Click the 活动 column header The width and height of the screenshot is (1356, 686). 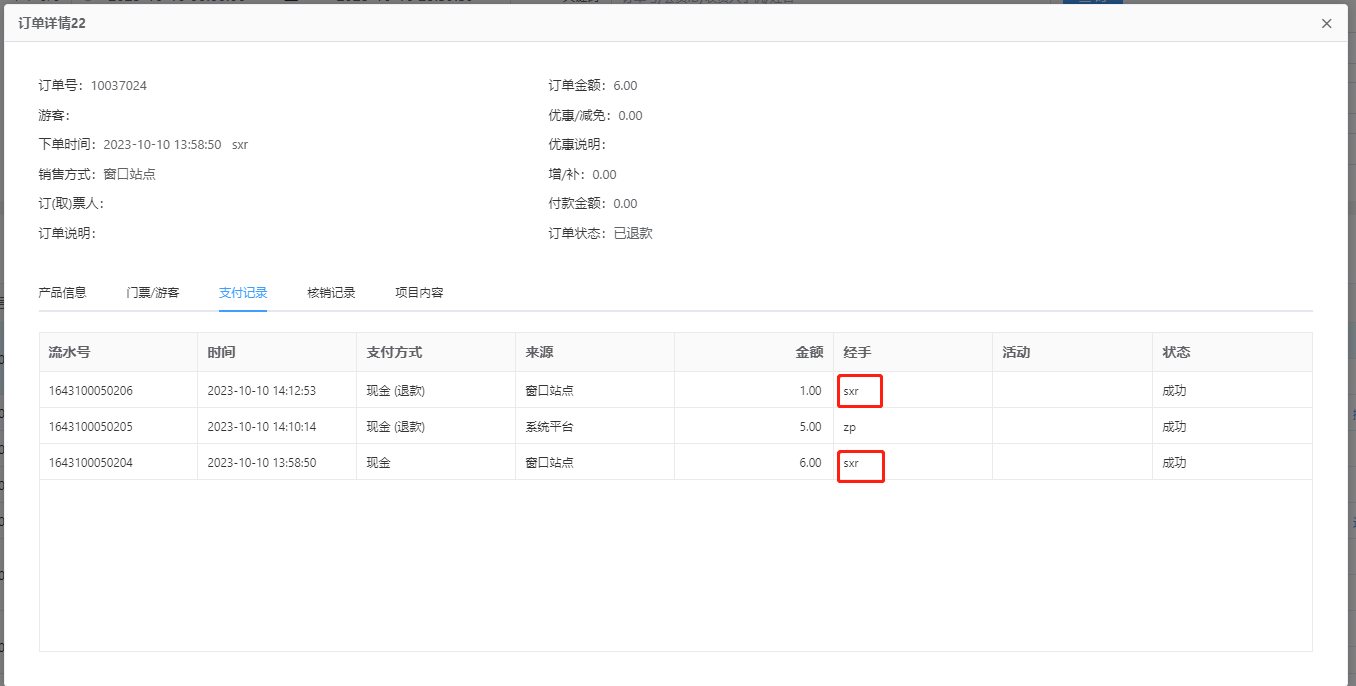click(1016, 352)
